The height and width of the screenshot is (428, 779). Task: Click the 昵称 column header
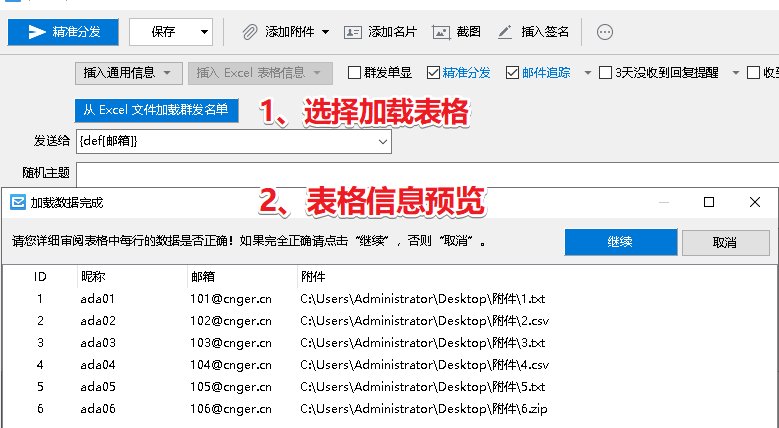[x=133, y=277]
